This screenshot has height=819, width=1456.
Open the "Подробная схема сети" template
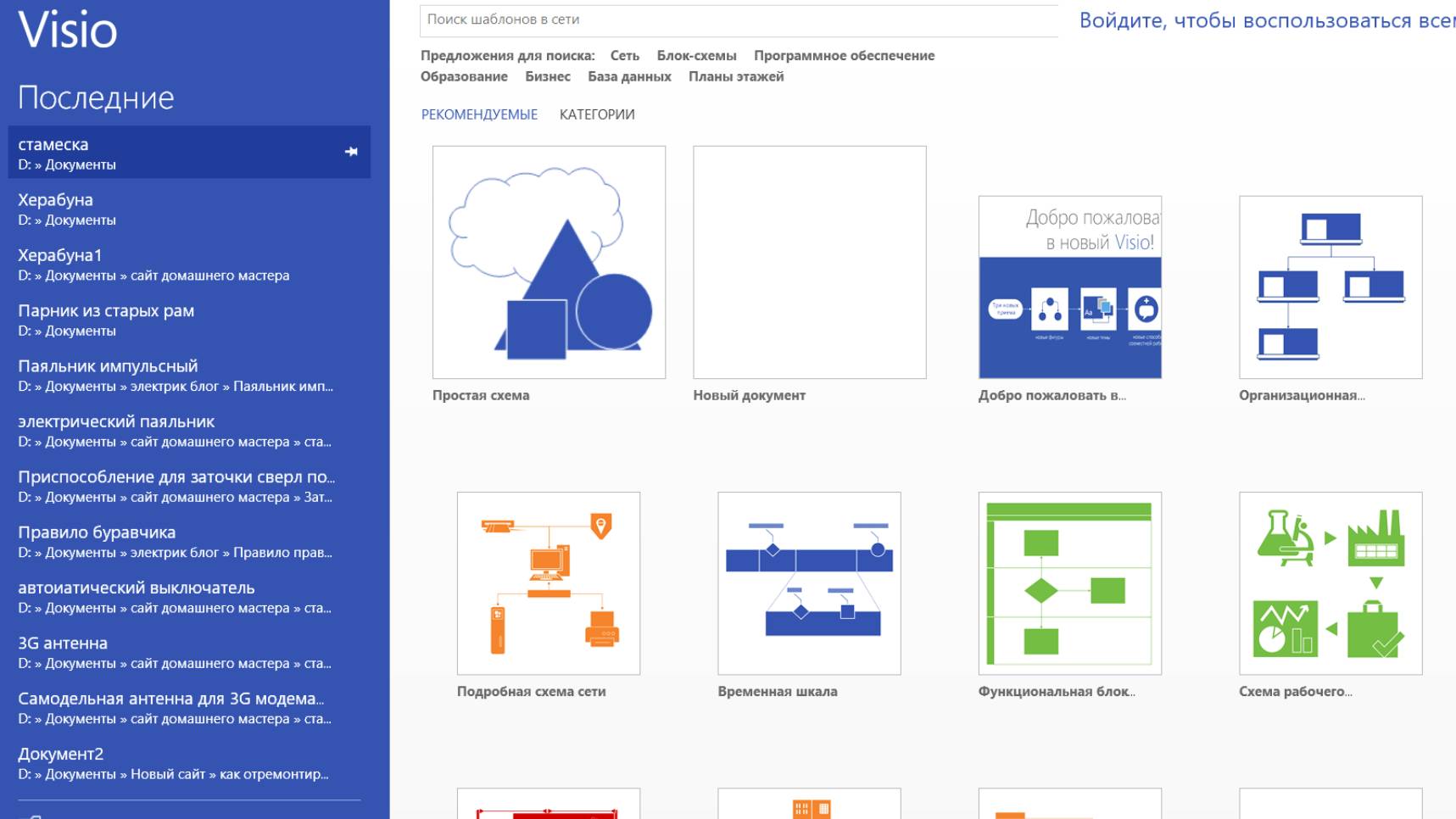548,583
